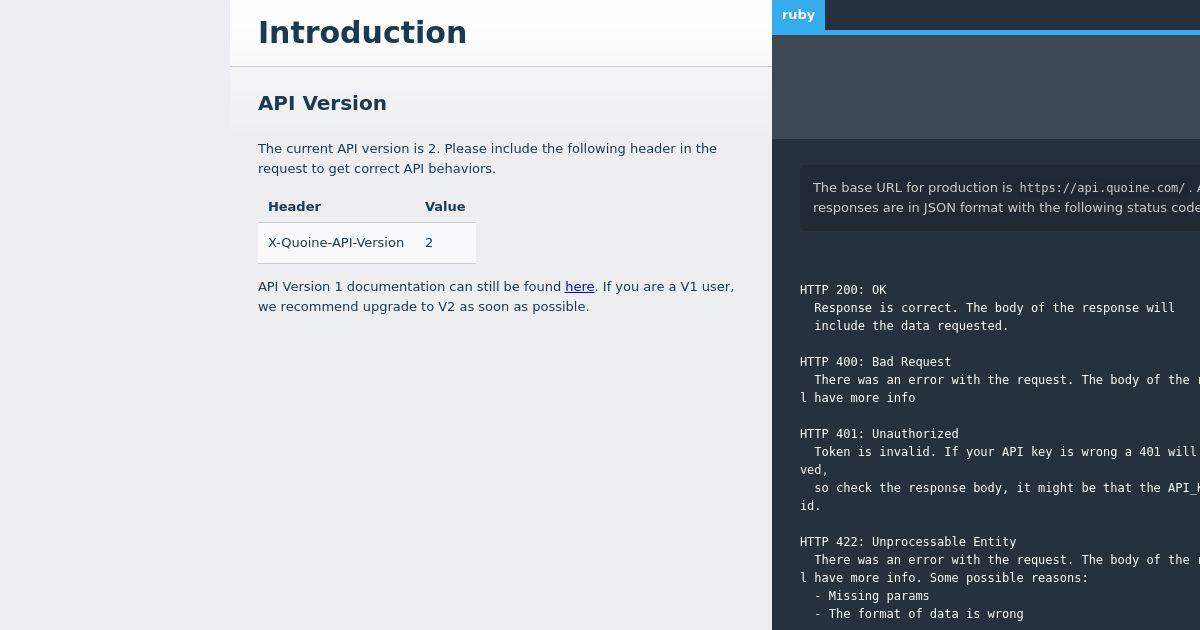Click the Introduction heading
The width and height of the screenshot is (1200, 630).
point(362,32)
